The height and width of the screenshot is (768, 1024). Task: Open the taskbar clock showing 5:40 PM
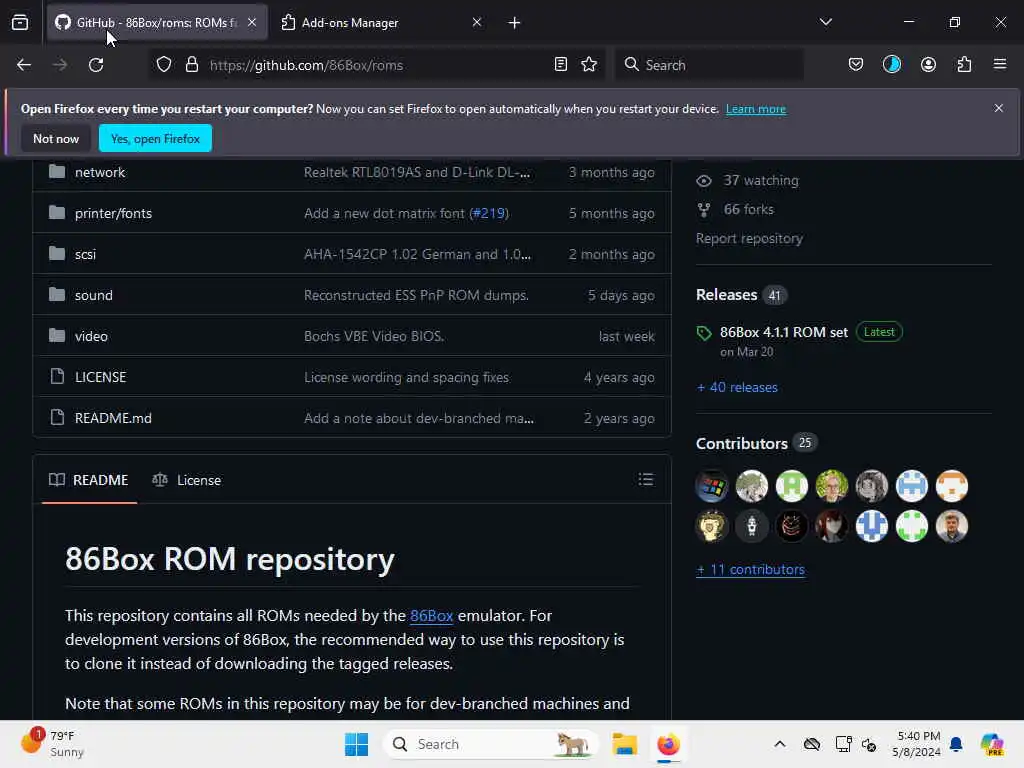tap(916, 744)
